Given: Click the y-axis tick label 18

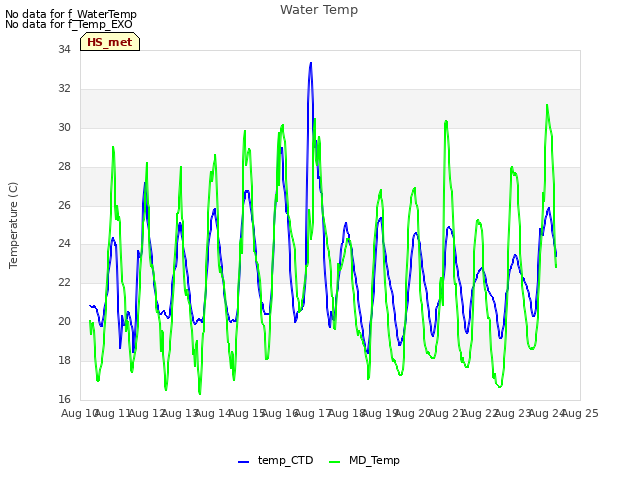Looking at the screenshot, I should 64,360.
